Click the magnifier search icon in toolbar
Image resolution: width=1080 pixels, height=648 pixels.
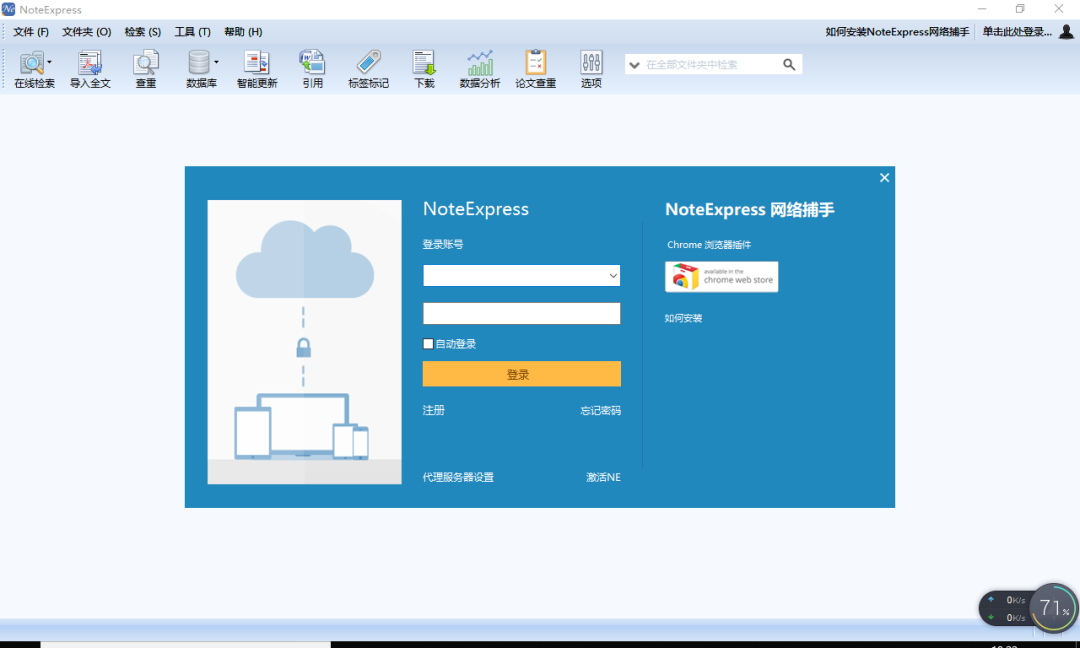tap(789, 65)
